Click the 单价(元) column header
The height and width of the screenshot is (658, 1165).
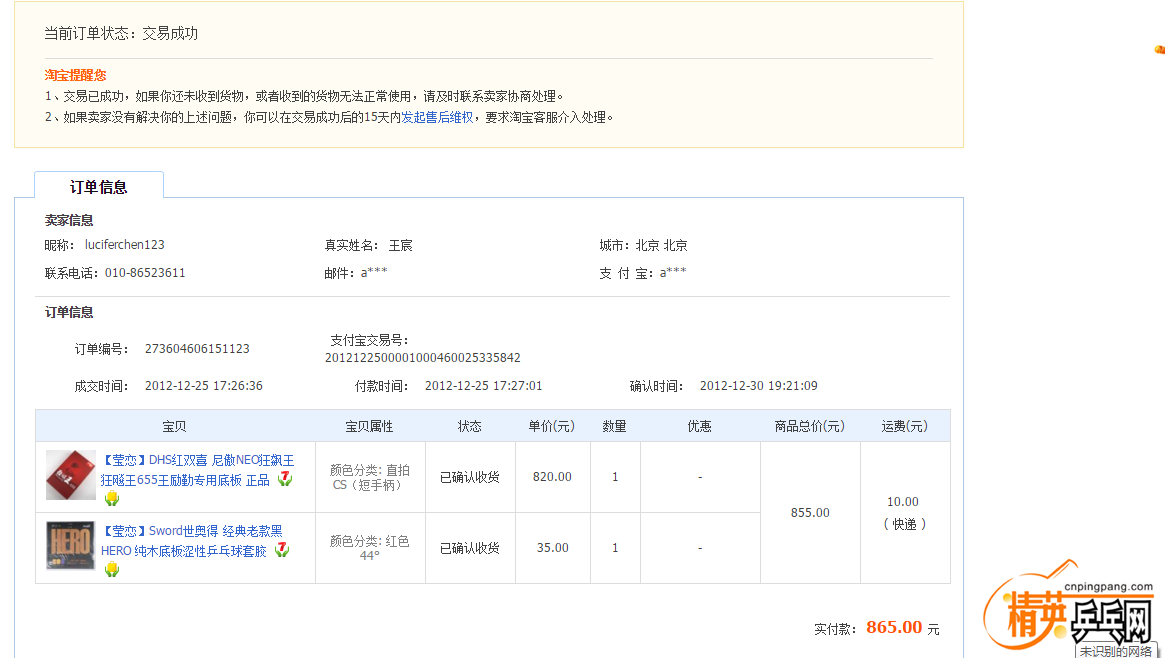tap(551, 426)
